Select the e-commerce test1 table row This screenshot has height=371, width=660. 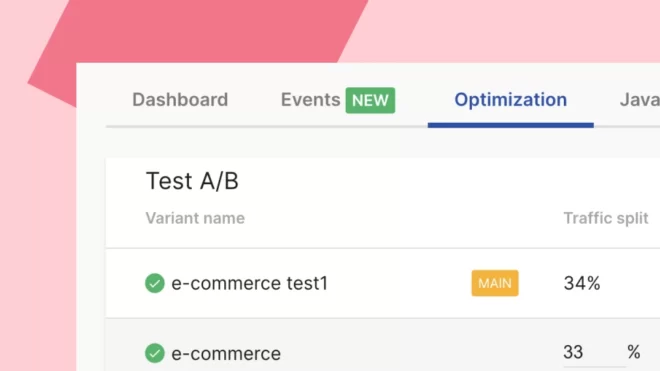(383, 283)
